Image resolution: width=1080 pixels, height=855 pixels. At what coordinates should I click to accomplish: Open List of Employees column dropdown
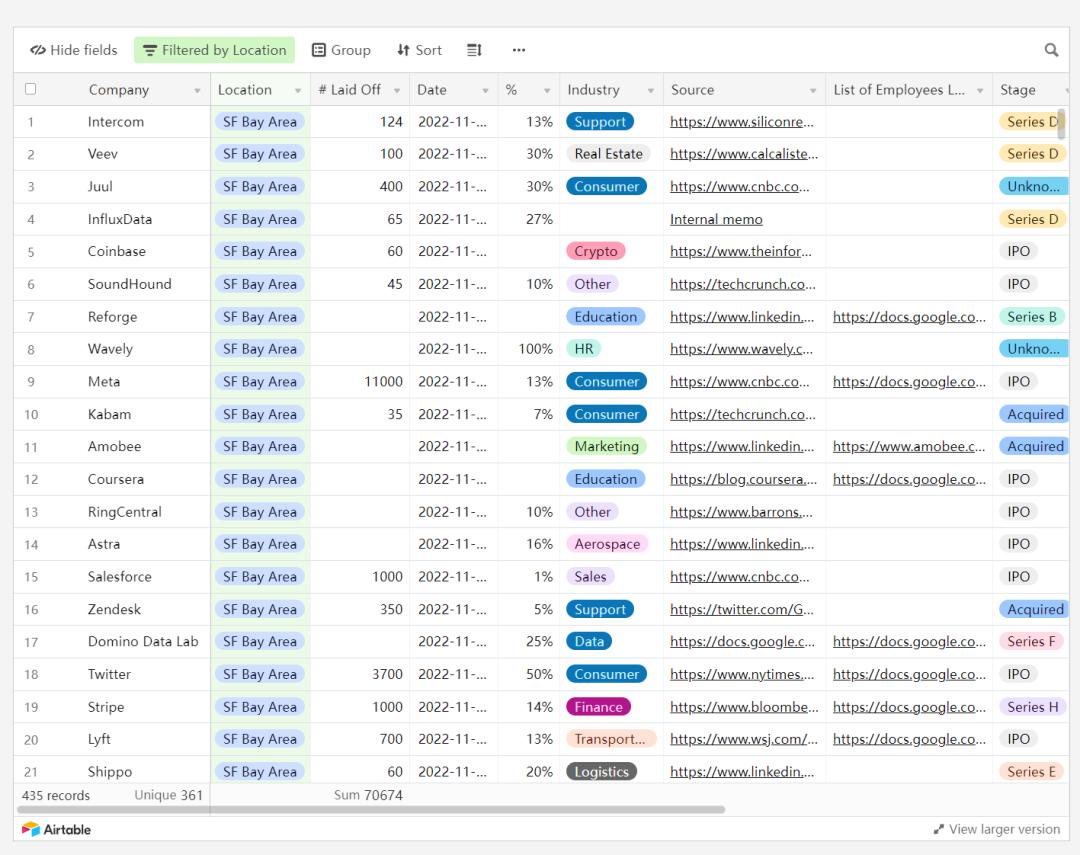(x=979, y=90)
